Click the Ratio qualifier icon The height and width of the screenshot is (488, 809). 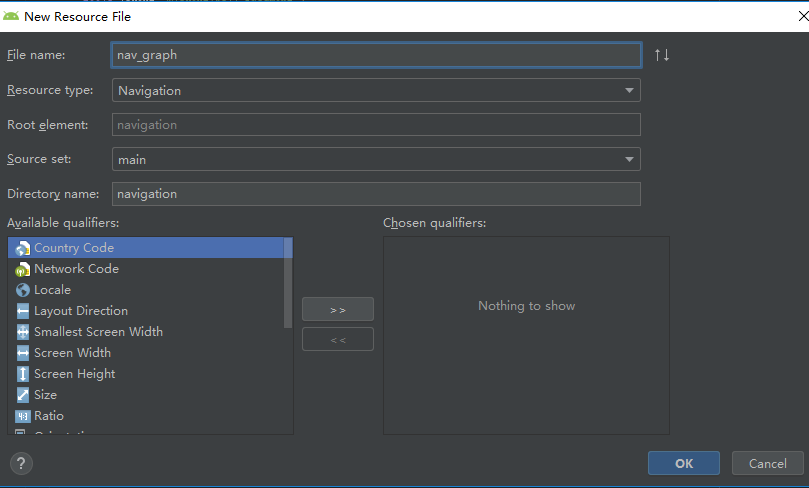tap(23, 416)
